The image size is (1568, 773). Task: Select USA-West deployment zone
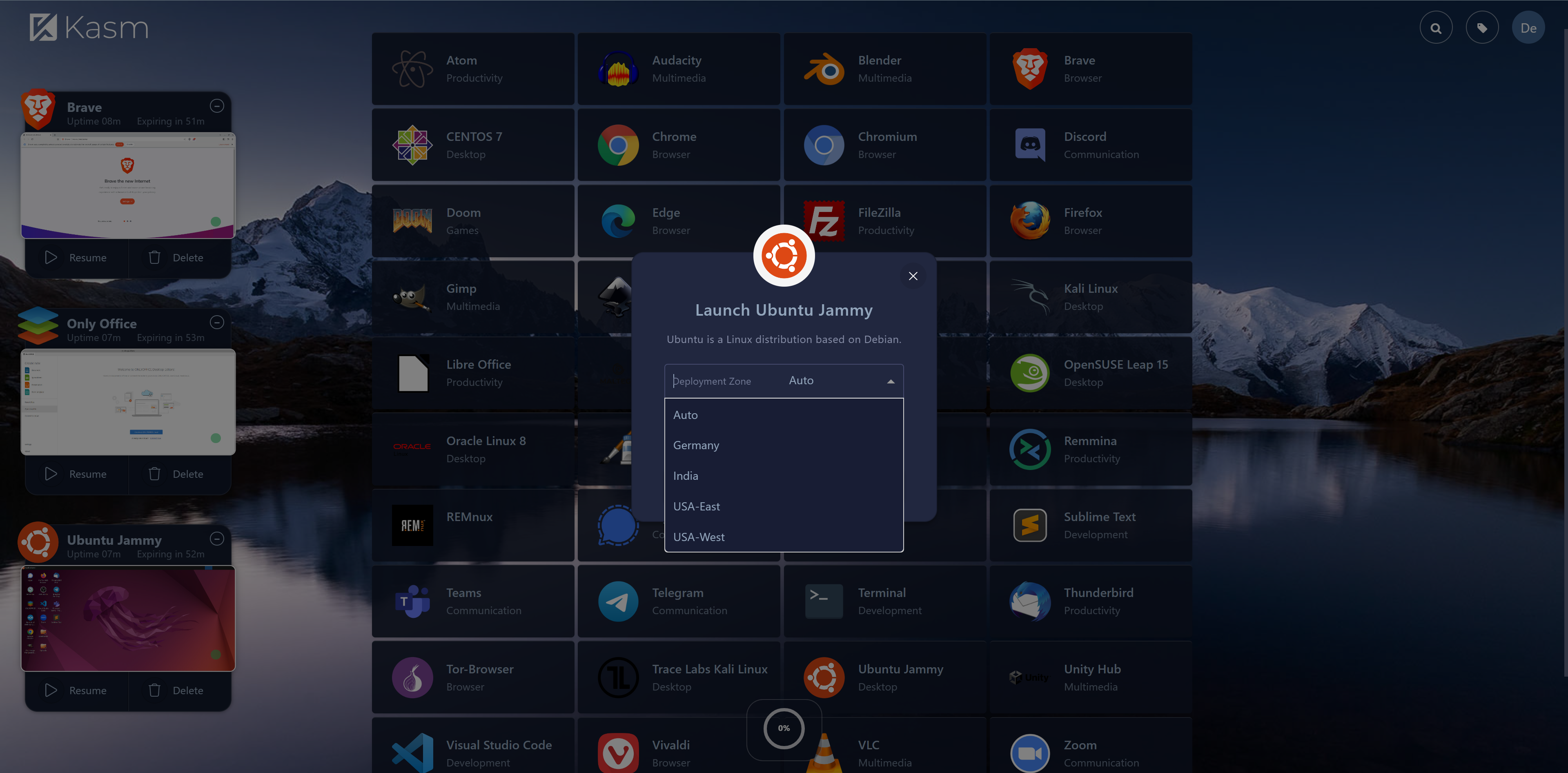(x=784, y=537)
